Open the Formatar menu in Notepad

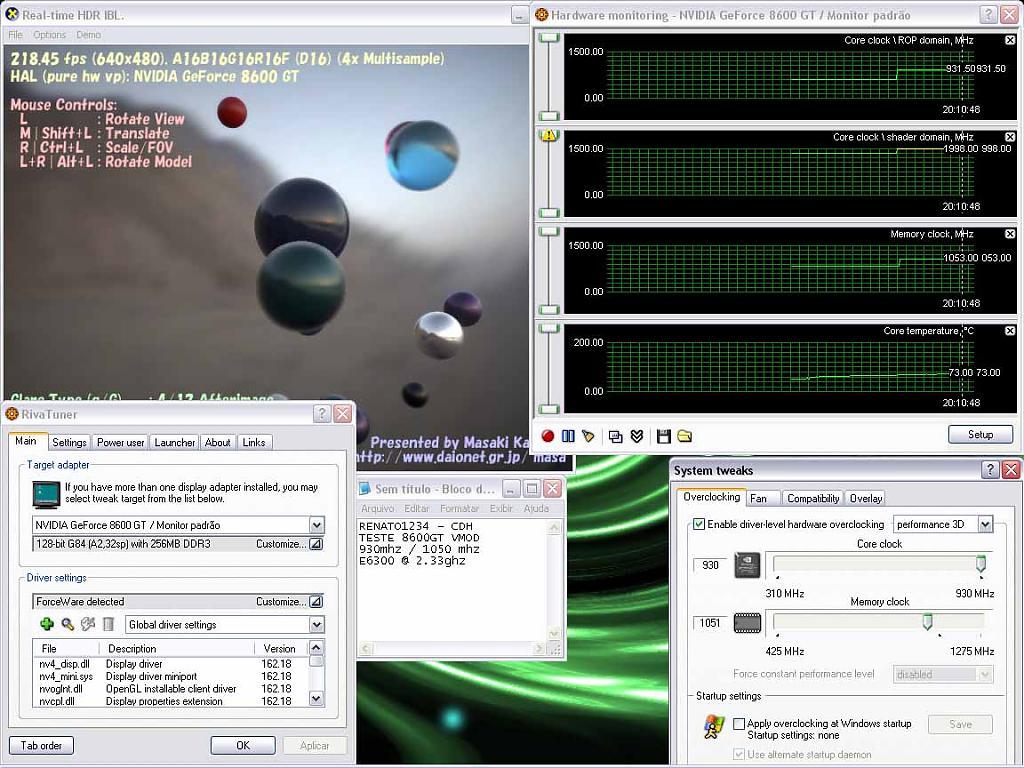coord(459,508)
